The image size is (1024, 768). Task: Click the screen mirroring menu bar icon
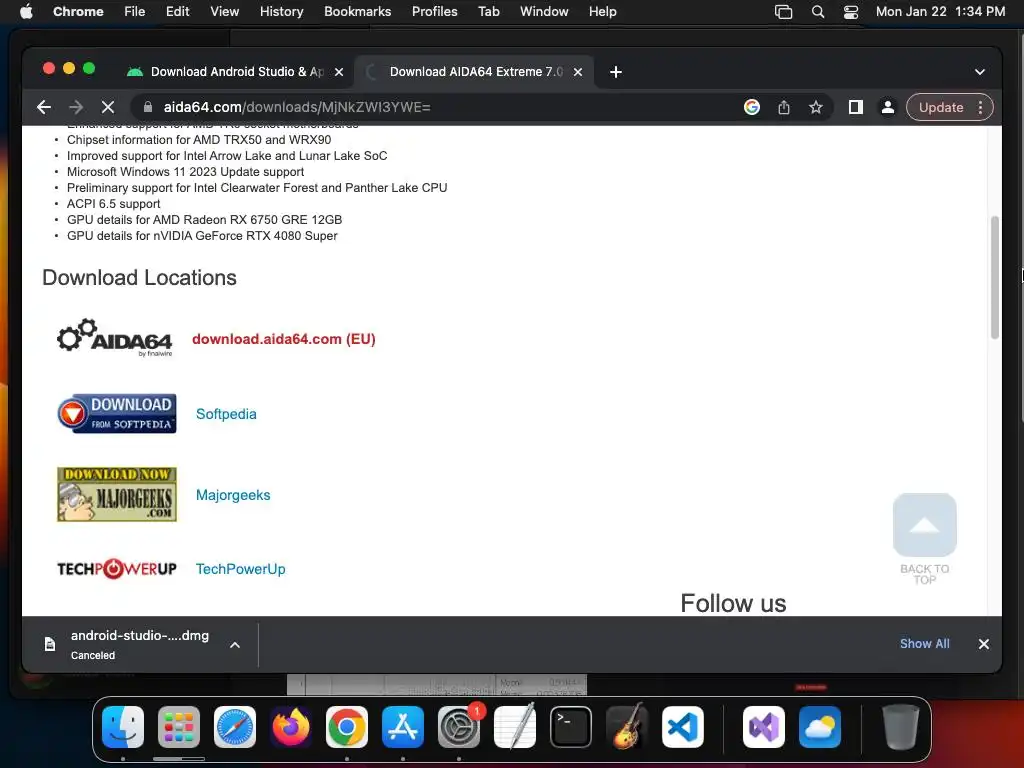pos(783,11)
